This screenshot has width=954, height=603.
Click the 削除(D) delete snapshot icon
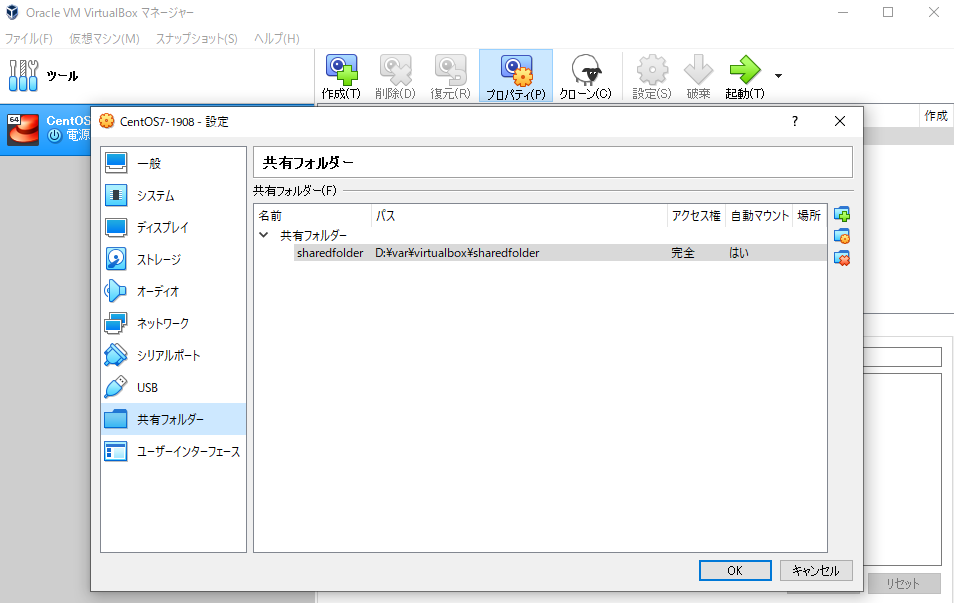tap(395, 76)
